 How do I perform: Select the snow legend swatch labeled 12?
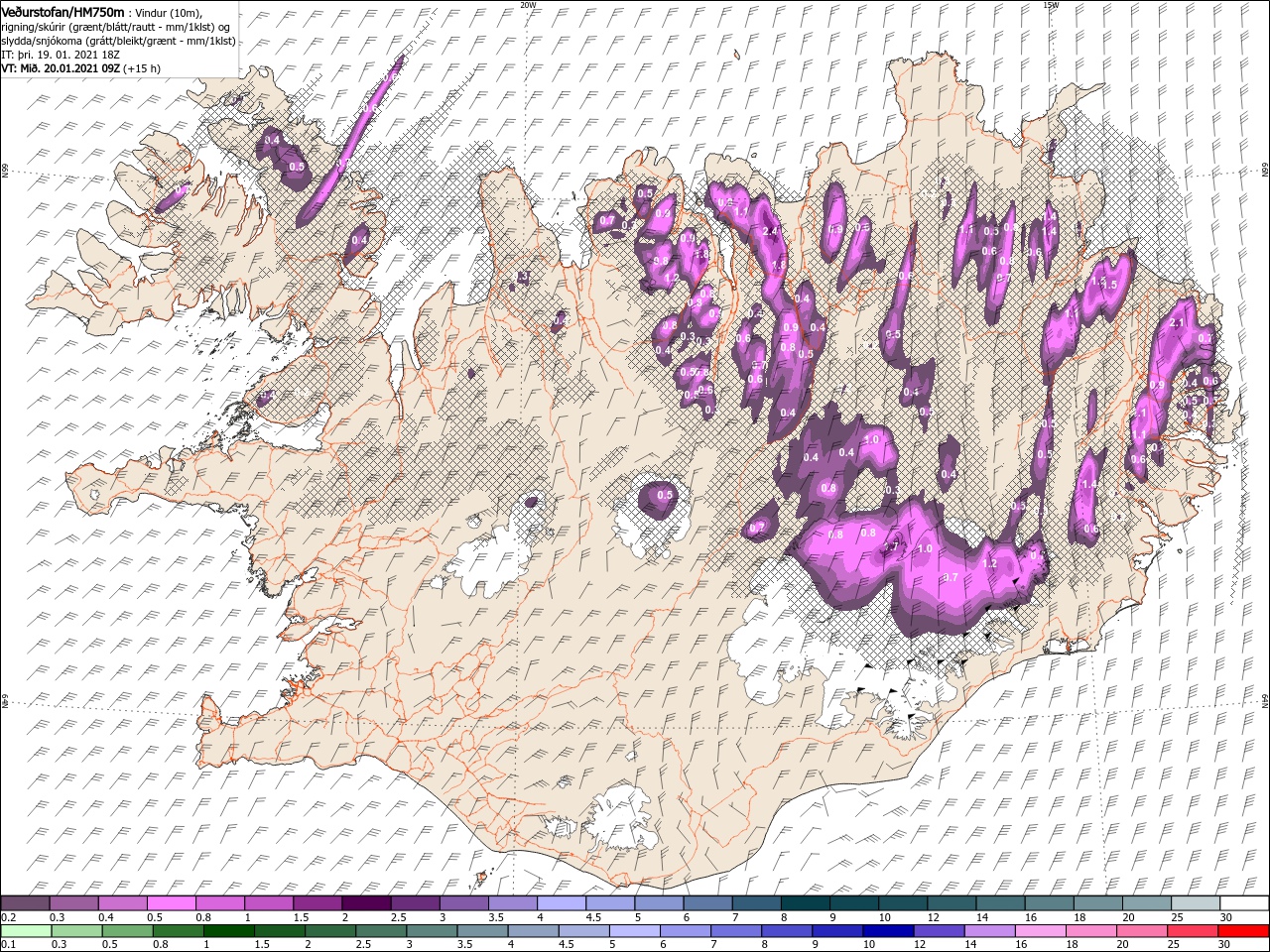point(952,903)
